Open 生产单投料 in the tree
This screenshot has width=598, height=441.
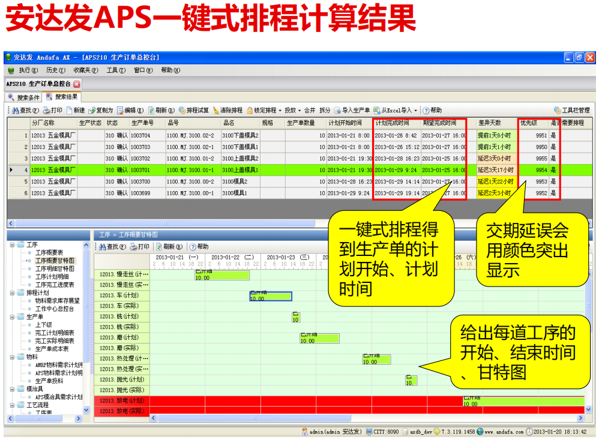click(x=49, y=381)
